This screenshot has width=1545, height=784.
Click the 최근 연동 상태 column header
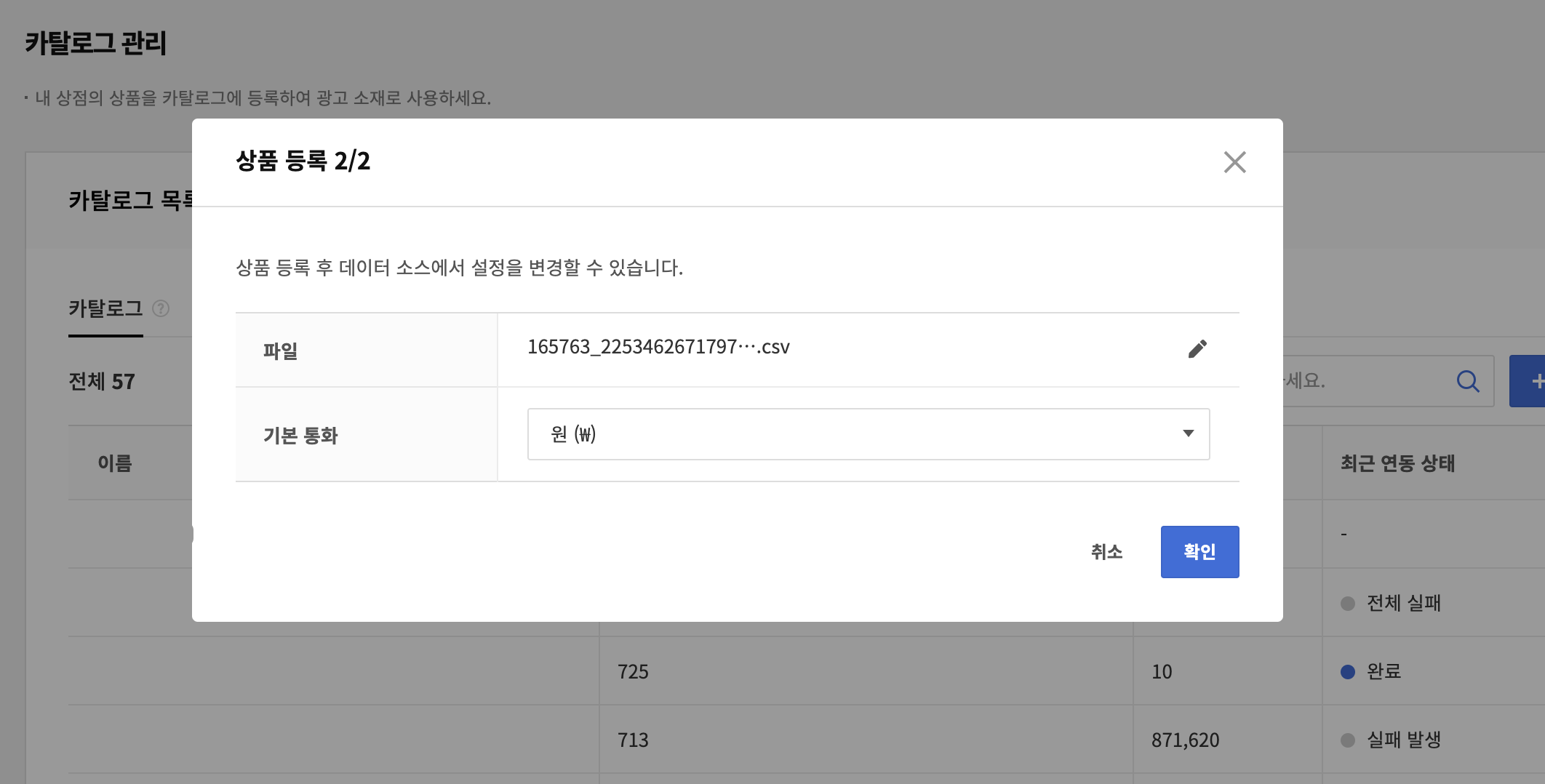tap(1397, 463)
